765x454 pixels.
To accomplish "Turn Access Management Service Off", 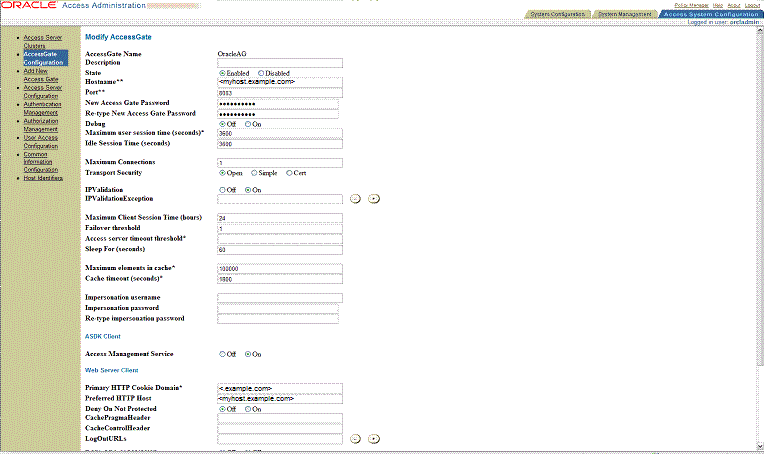I will coord(222,355).
